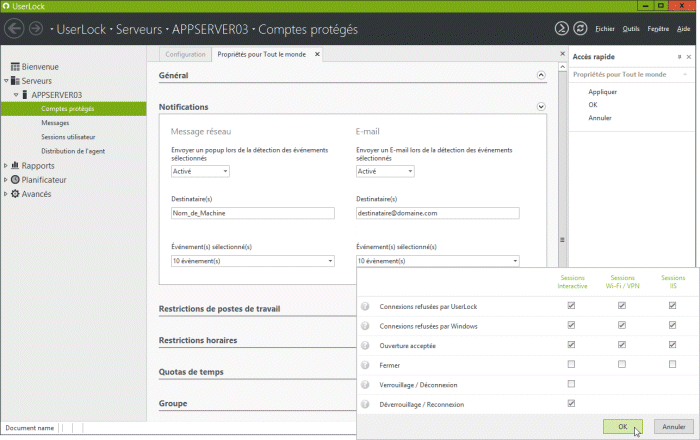This screenshot has width=700, height=440.
Task: Click the Bienvenue grid icon
Action: click(15, 66)
